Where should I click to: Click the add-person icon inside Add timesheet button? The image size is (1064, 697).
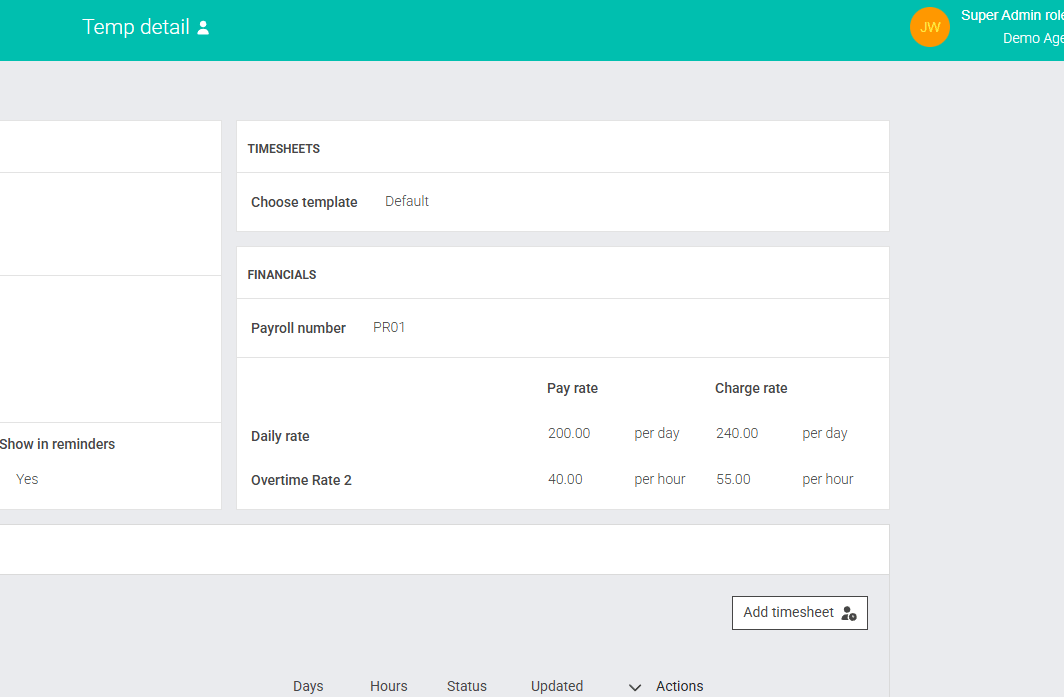pyautogui.click(x=848, y=613)
